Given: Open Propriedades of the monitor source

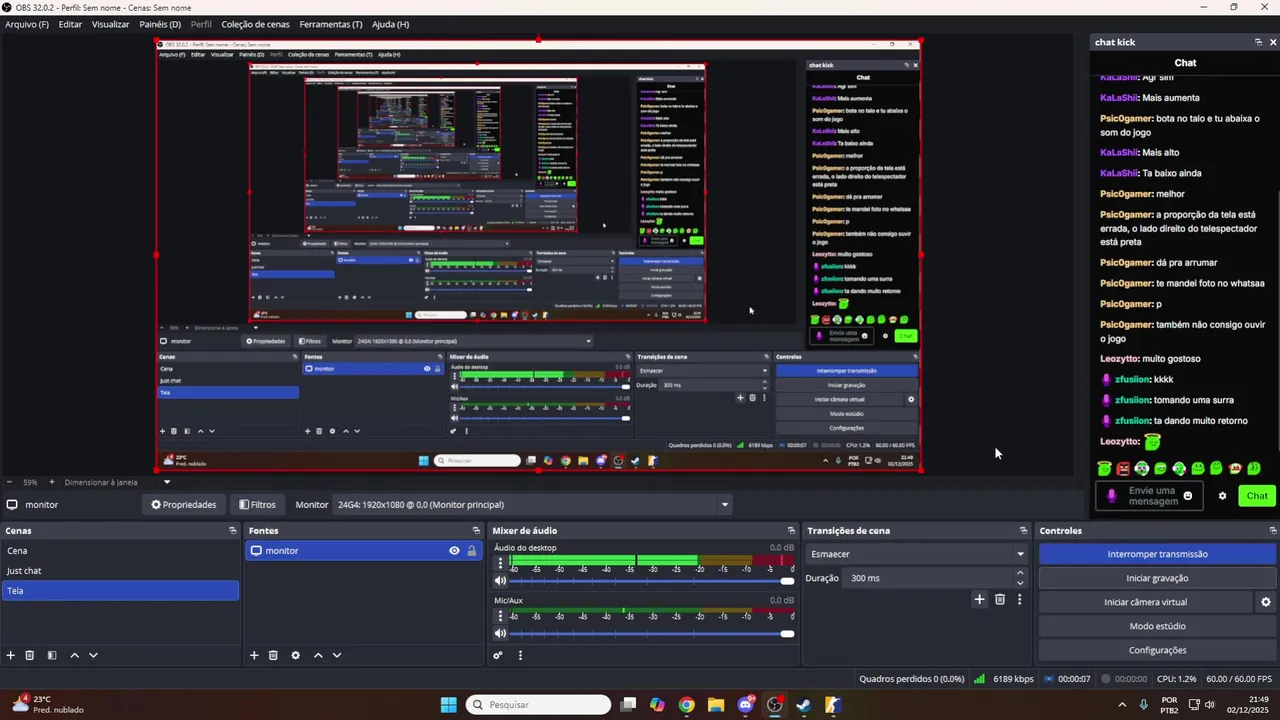Looking at the screenshot, I should click(x=183, y=505).
